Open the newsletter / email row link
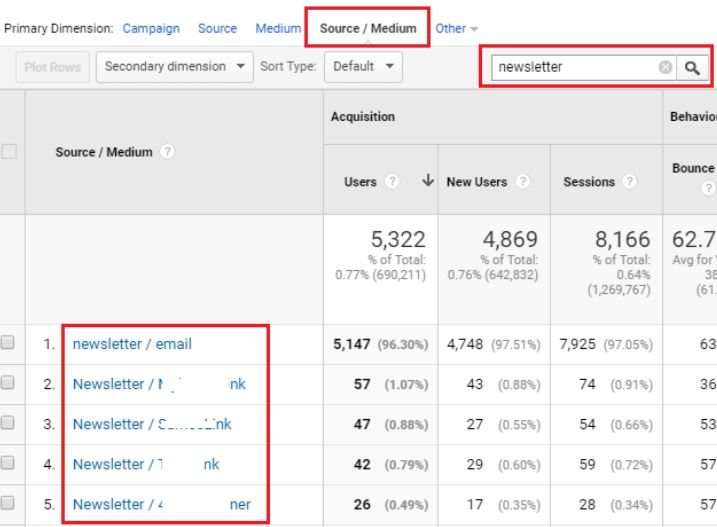717x527 pixels. click(x=132, y=344)
